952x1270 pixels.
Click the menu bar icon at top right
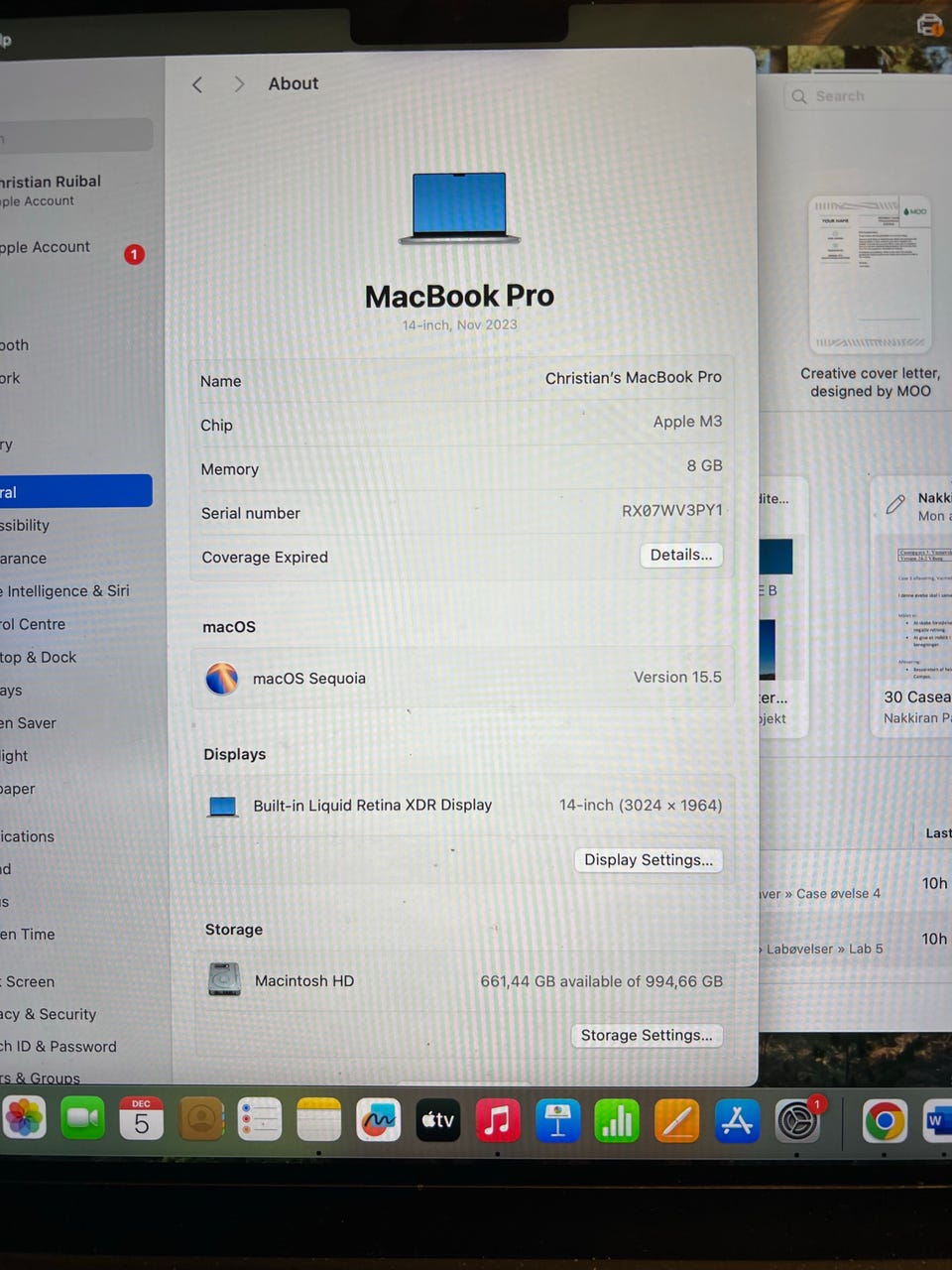tap(929, 26)
